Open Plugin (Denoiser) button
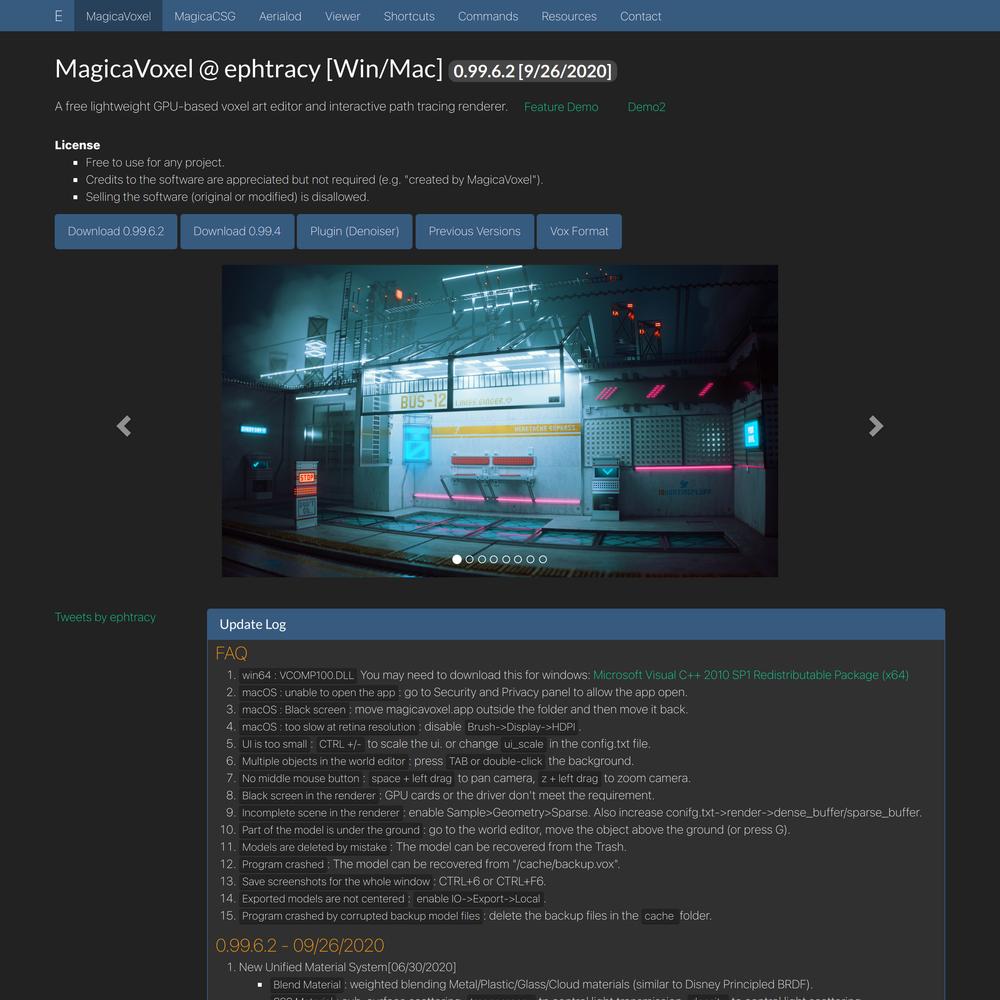Screen dimensions: 1000x1000 (x=355, y=232)
